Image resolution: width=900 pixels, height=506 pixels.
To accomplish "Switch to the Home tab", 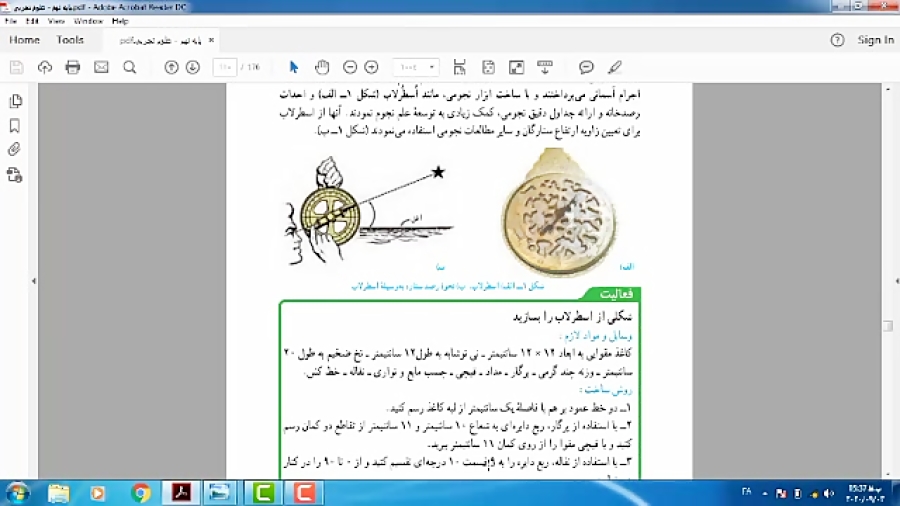I will [24, 40].
